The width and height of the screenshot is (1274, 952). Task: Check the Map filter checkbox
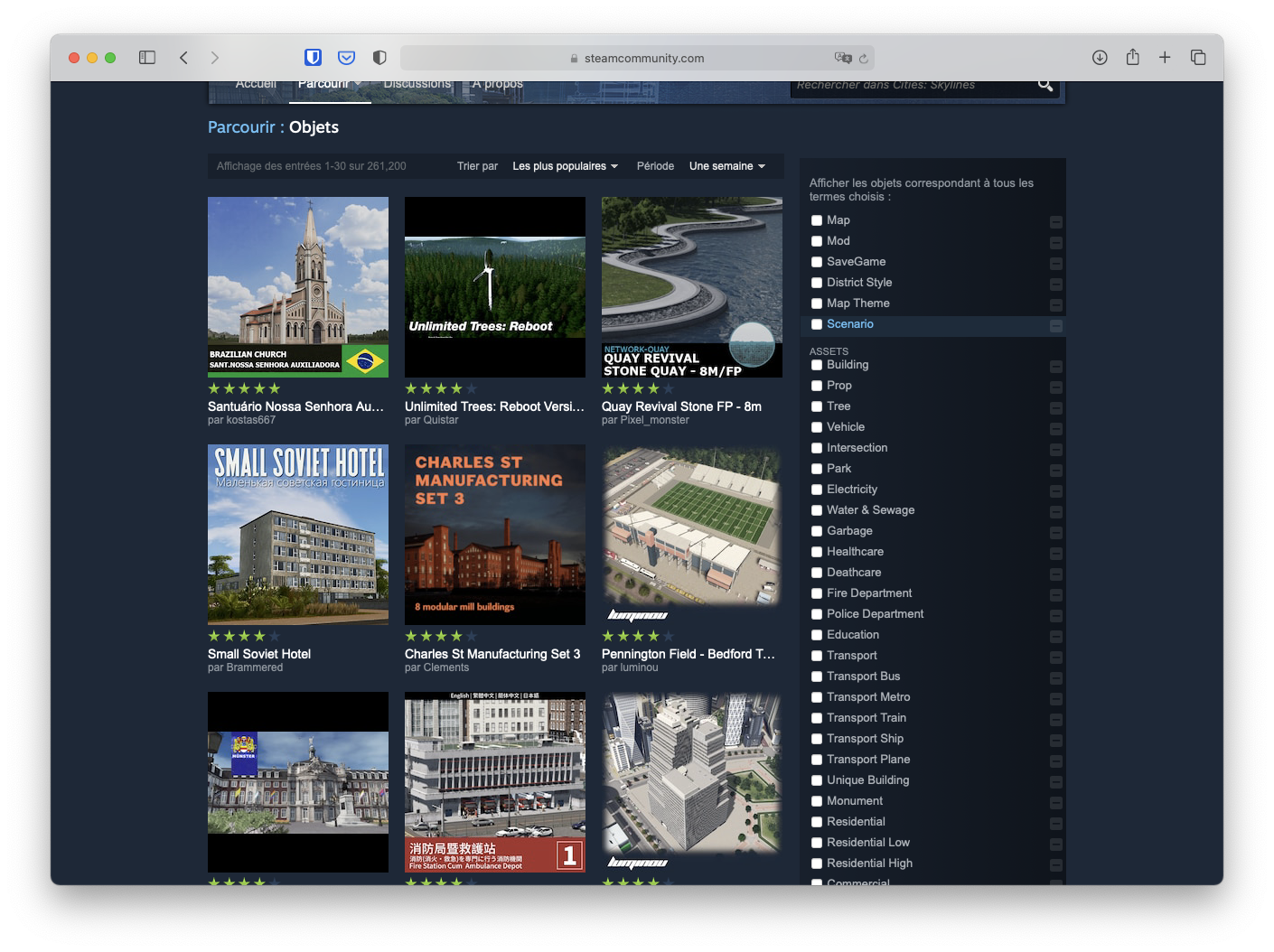(817, 220)
